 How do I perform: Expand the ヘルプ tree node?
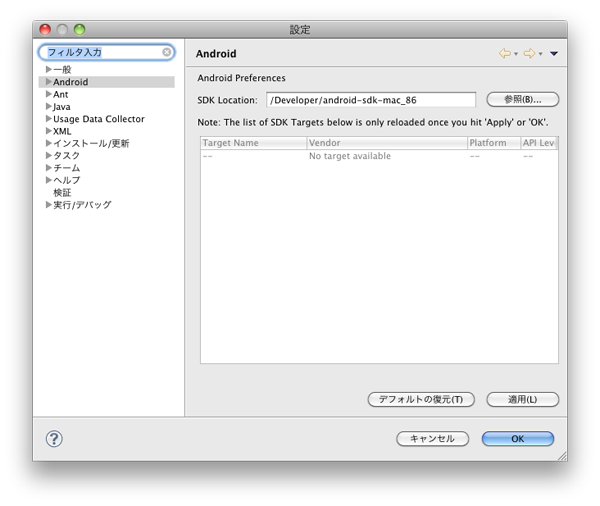point(49,180)
